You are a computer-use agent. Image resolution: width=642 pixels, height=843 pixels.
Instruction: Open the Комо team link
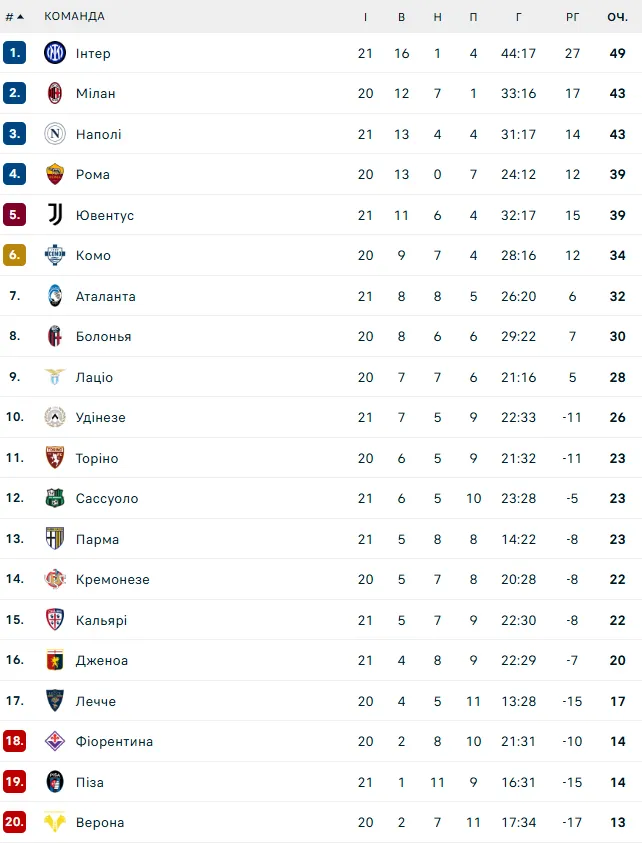pos(93,256)
